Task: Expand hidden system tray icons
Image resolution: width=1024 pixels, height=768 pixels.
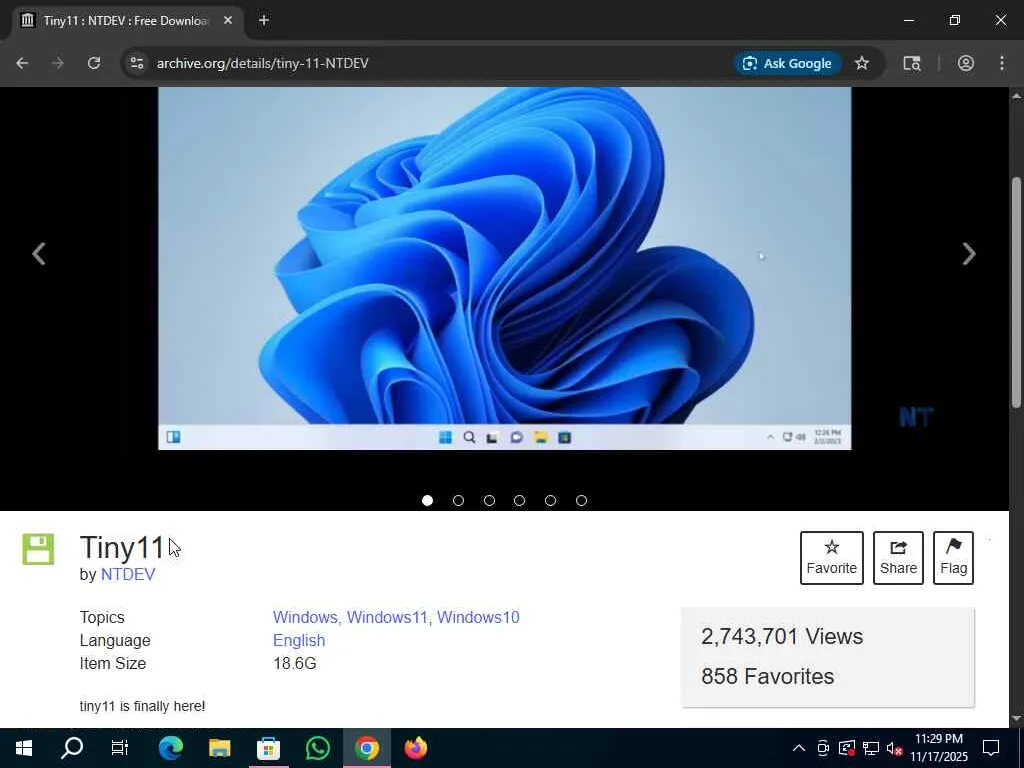Action: (x=799, y=748)
